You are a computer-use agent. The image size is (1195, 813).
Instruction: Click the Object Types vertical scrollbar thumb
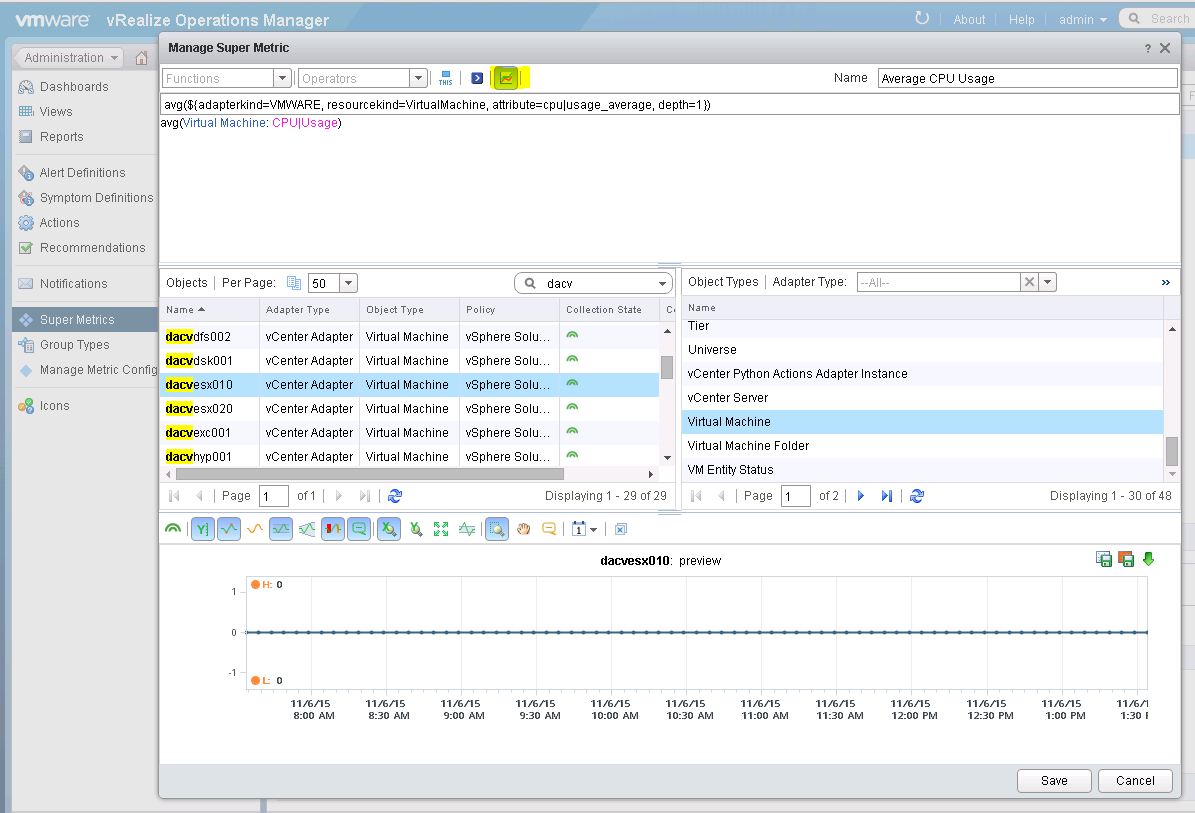pos(1172,450)
